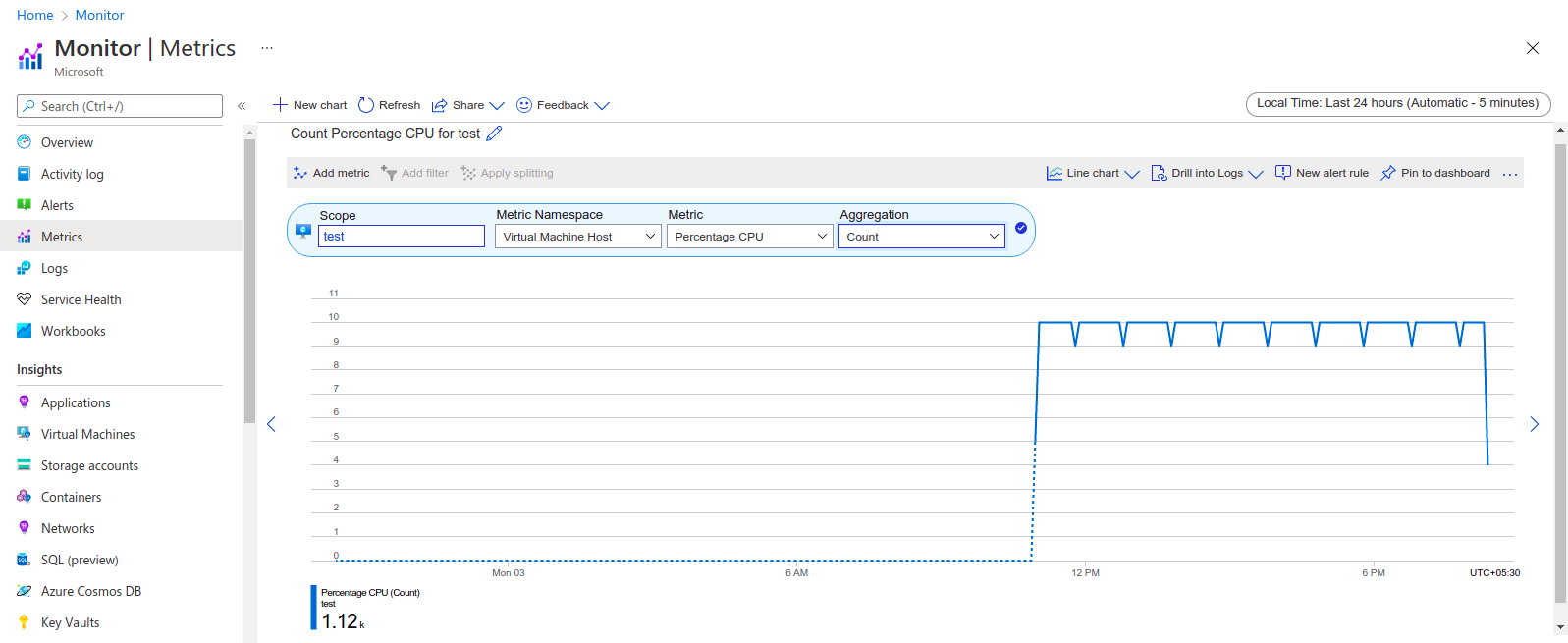Close the Monitor Metrics blade
1568x643 pixels.
click(1533, 48)
